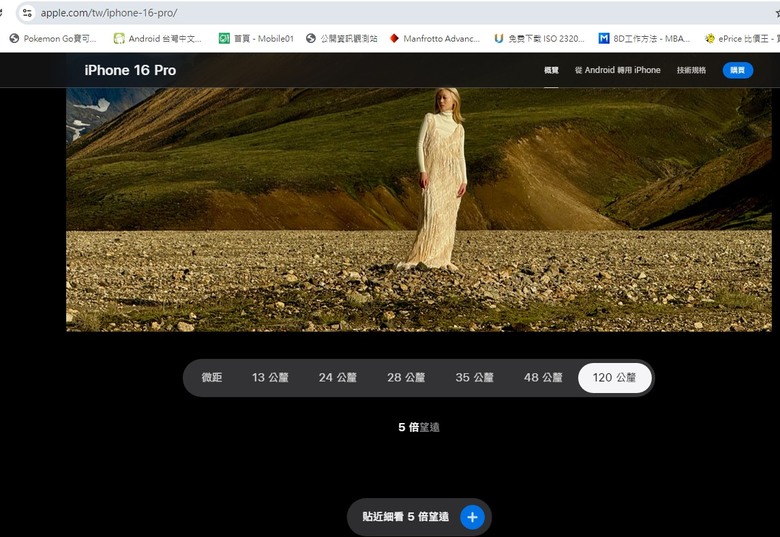Click the blue plus icon
The width and height of the screenshot is (780, 537).
[x=472, y=517]
